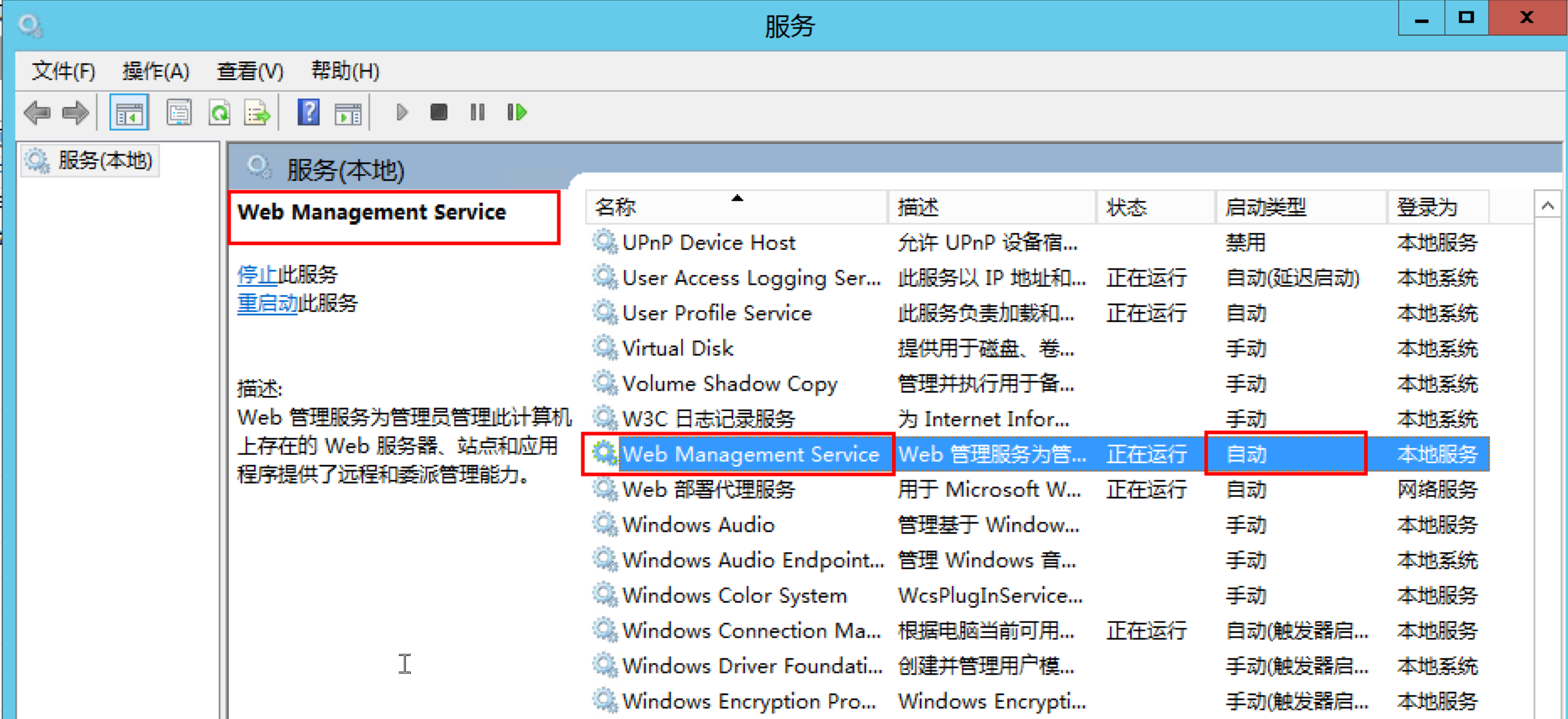Click the Restart Service toolbar icon

(x=517, y=113)
